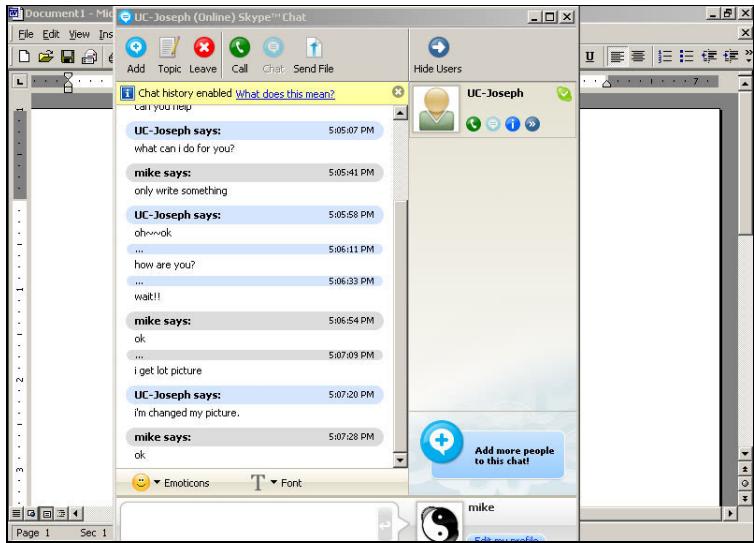Open the Font dropdown
This screenshot has height=543, width=754.
276,482
